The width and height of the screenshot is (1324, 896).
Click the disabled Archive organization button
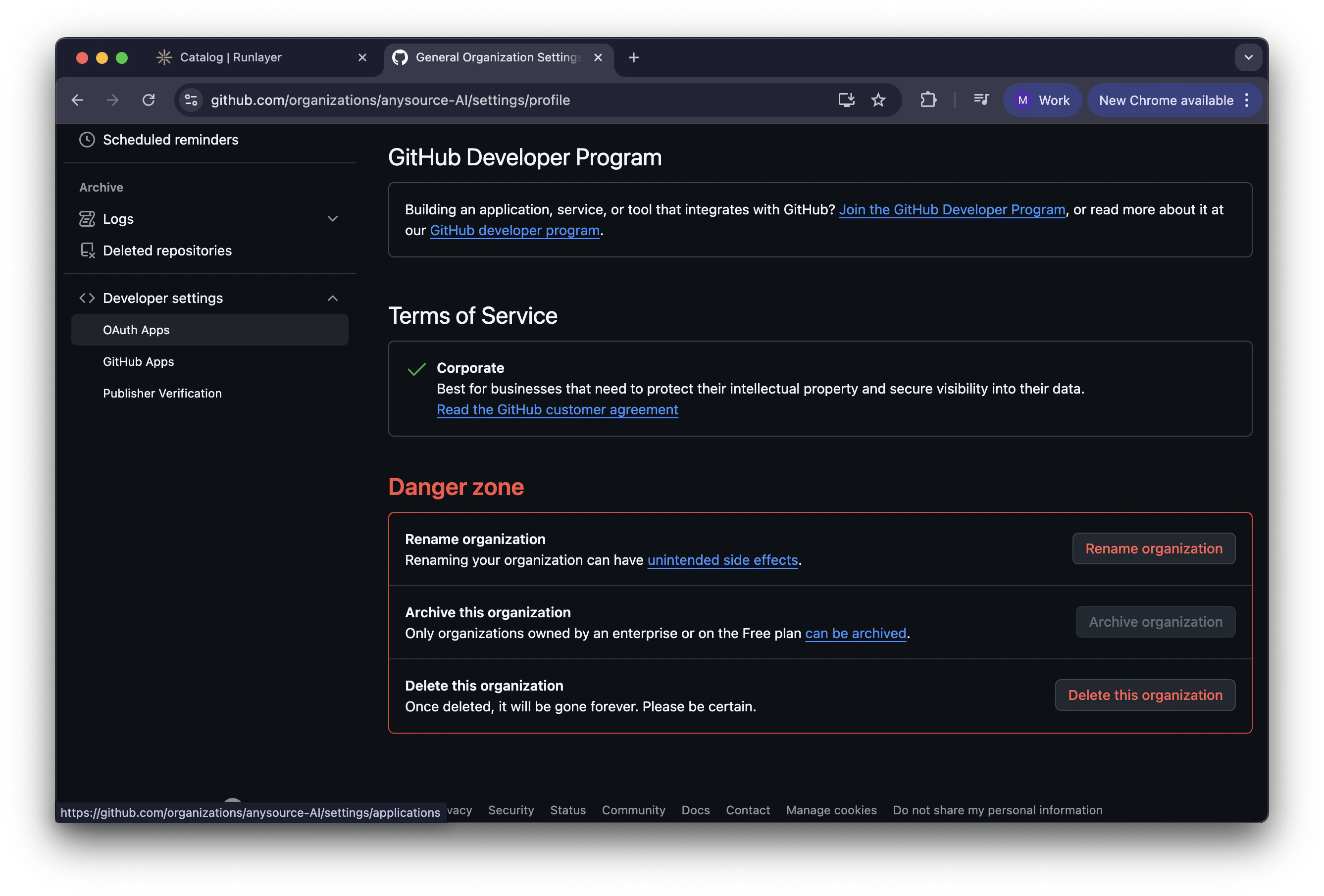point(1155,622)
